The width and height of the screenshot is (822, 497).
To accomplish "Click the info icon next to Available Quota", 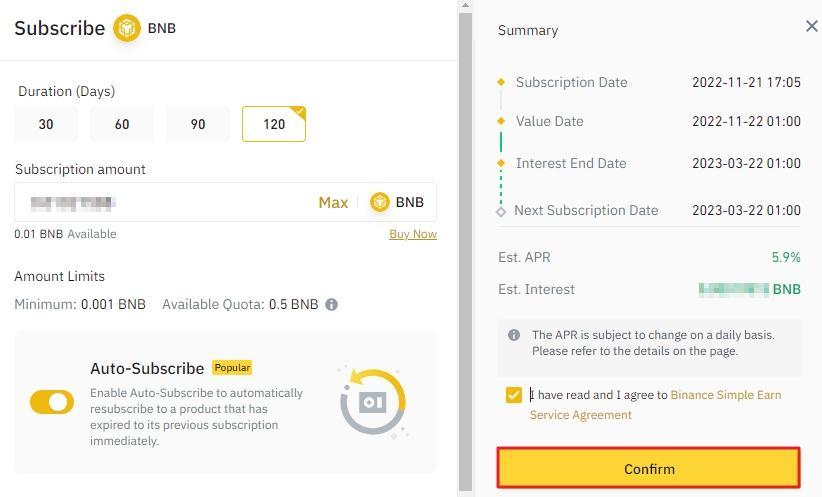I will click(331, 304).
